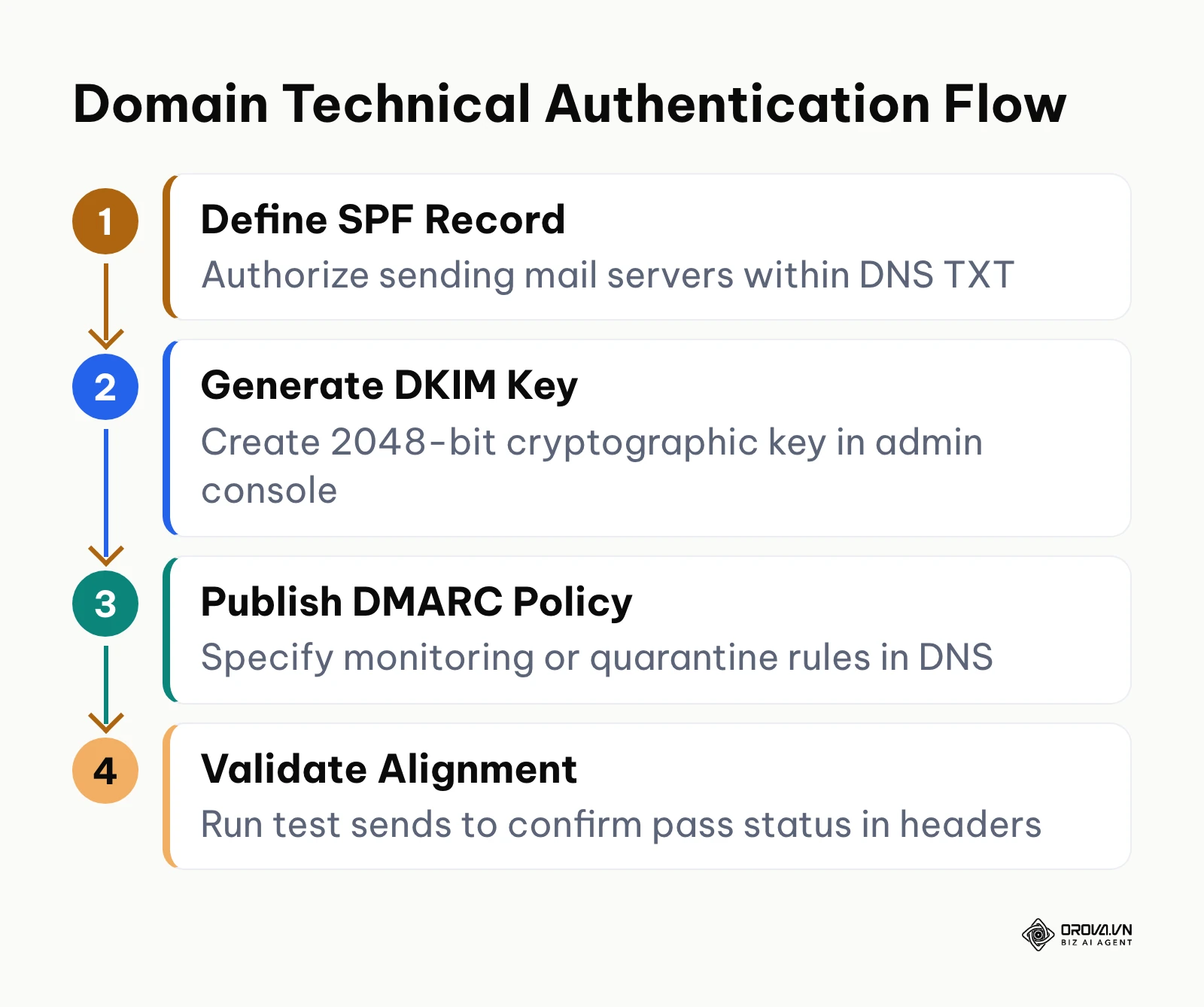Select the 'Validate Alignment' heading
The image size is (1204, 1007).
pyautogui.click(x=388, y=770)
